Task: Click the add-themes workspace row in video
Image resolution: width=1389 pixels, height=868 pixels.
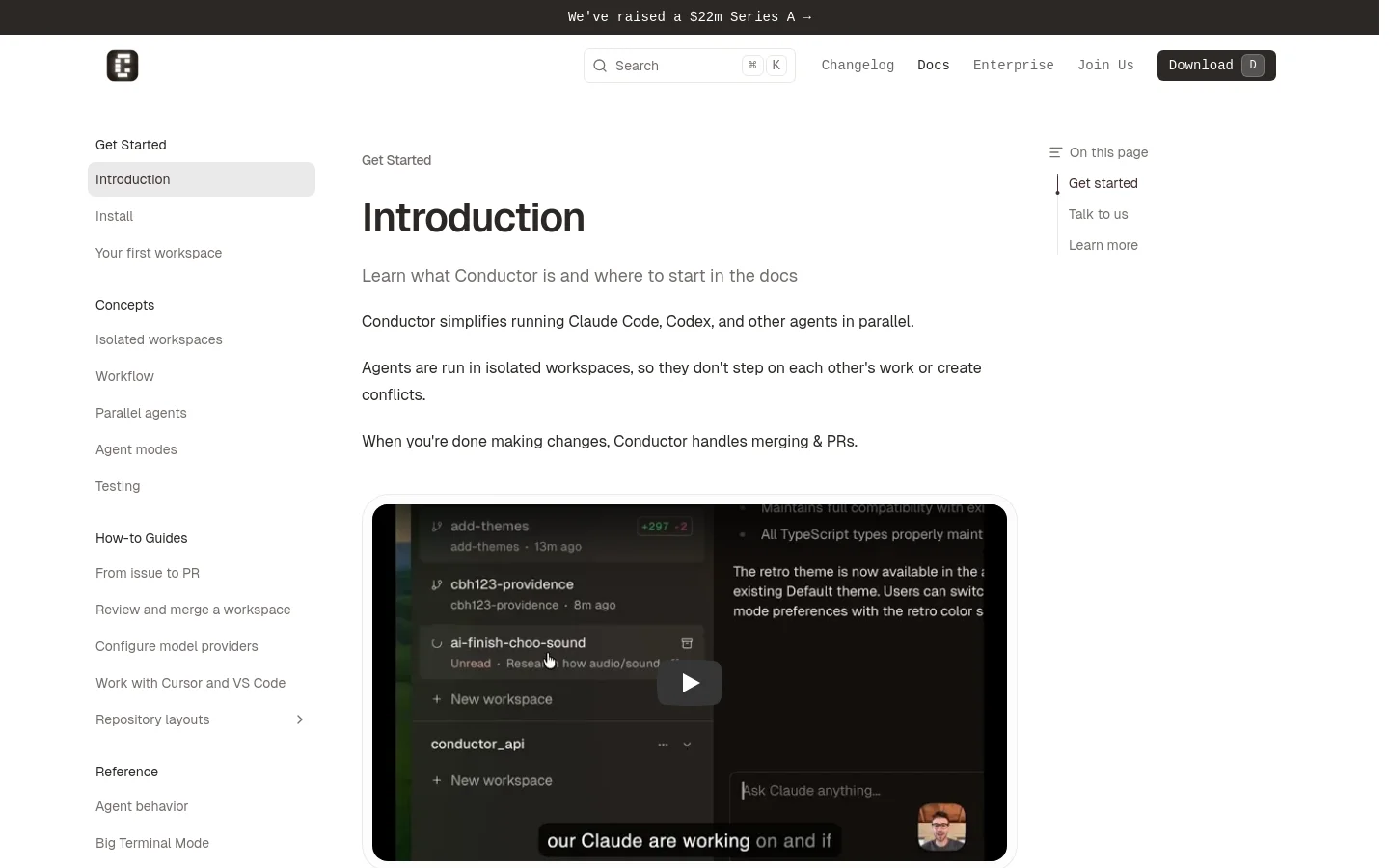Action: 559,535
